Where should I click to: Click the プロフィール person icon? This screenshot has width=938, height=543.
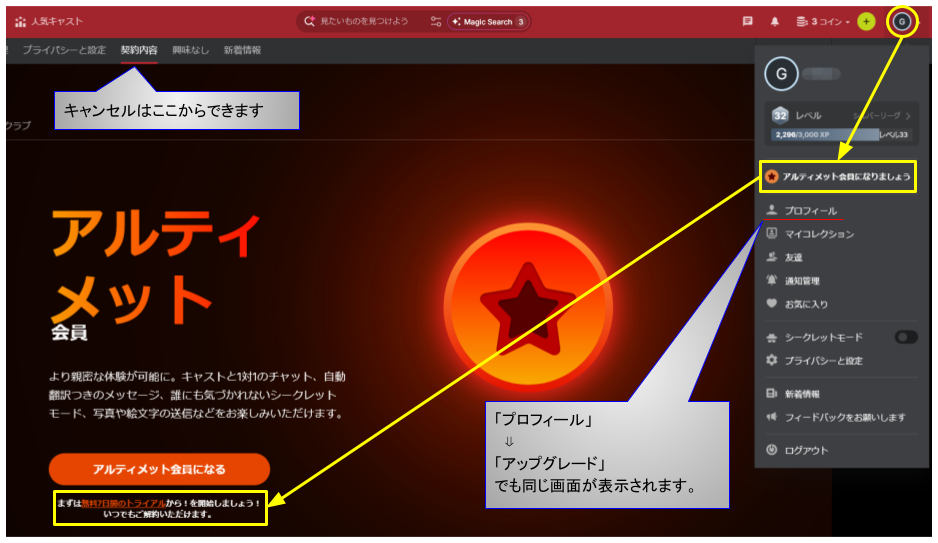pos(772,210)
